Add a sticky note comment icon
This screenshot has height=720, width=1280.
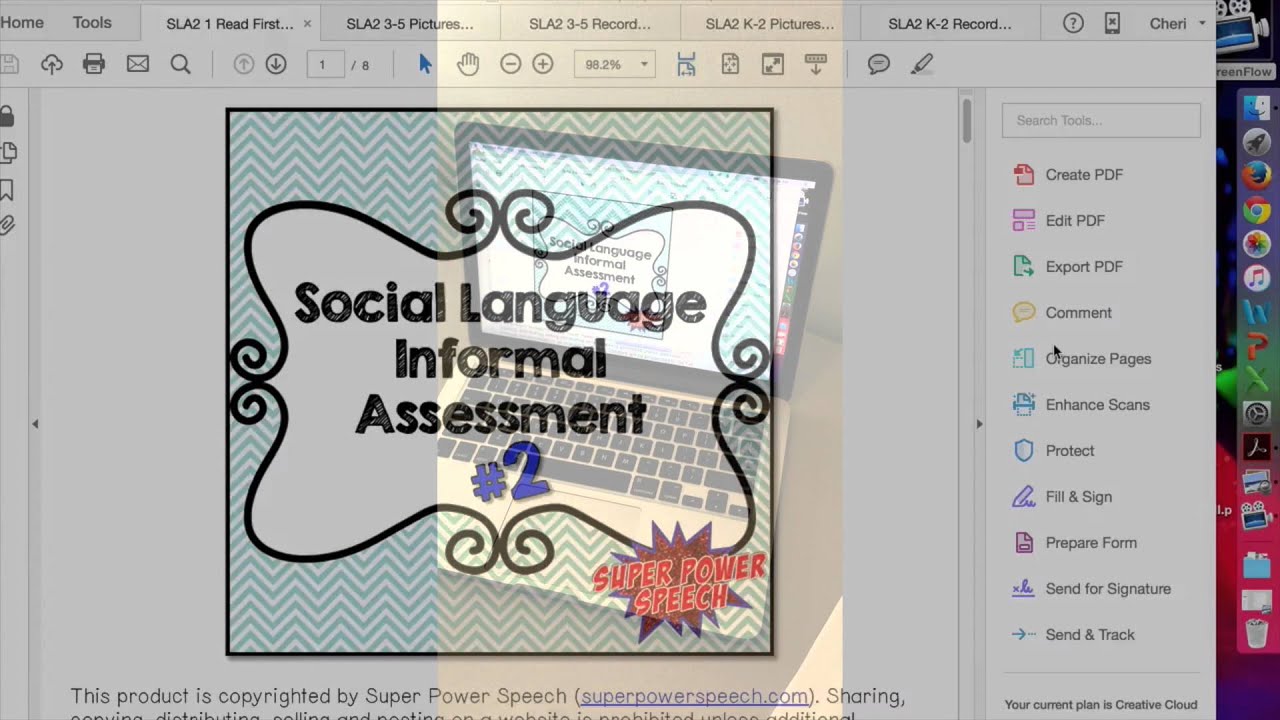[x=879, y=64]
